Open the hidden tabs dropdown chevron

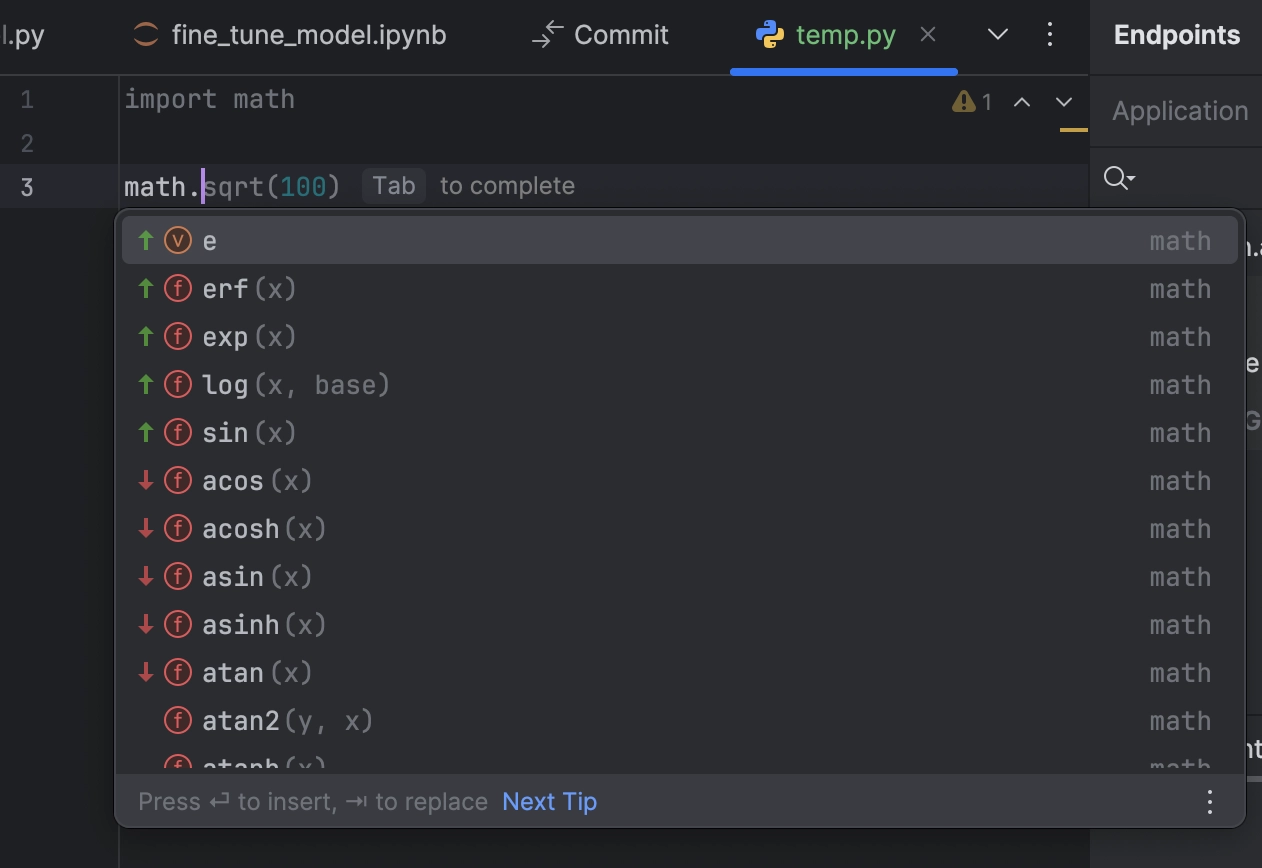point(997,33)
